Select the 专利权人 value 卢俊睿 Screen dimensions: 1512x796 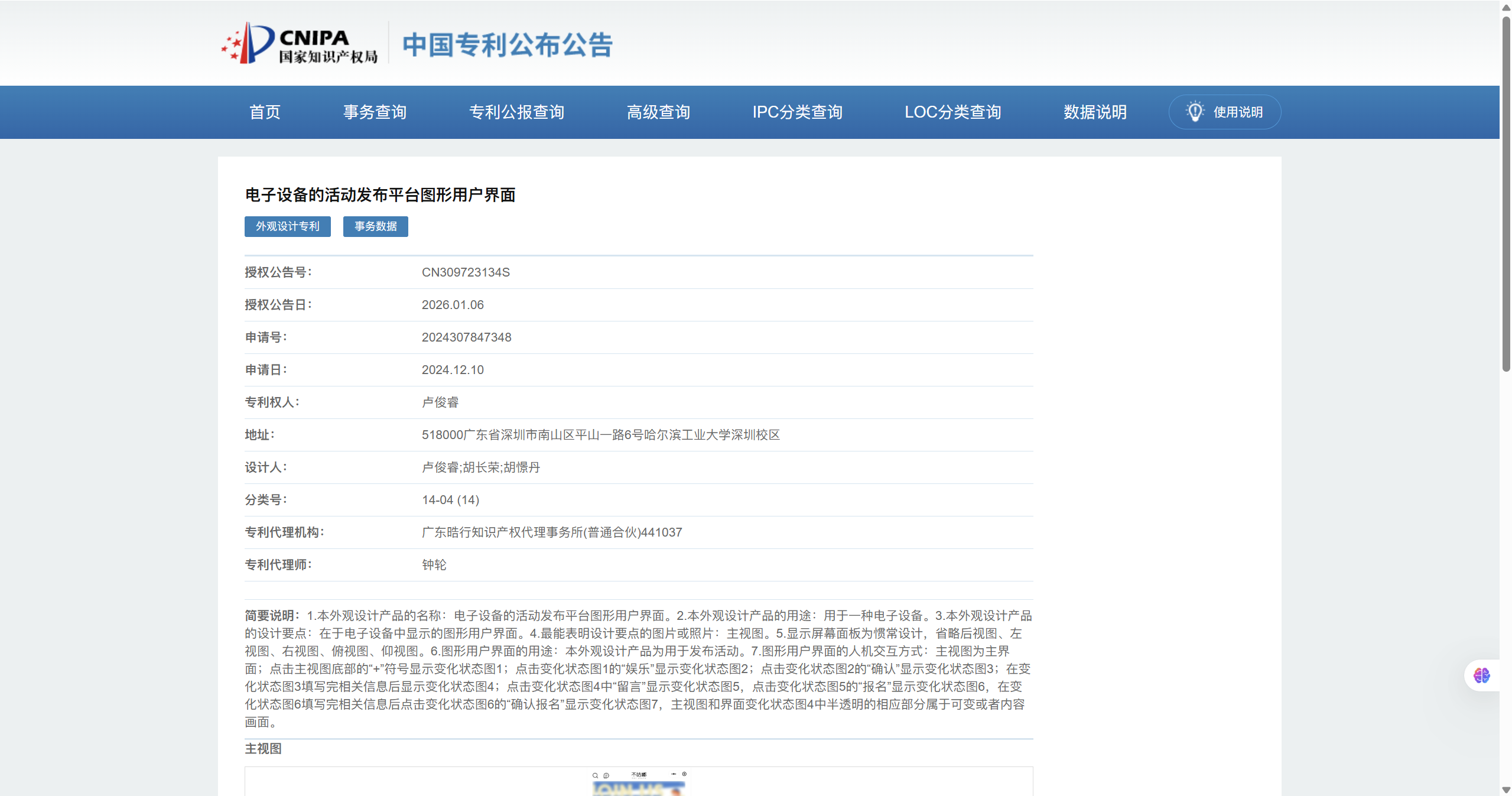click(440, 402)
